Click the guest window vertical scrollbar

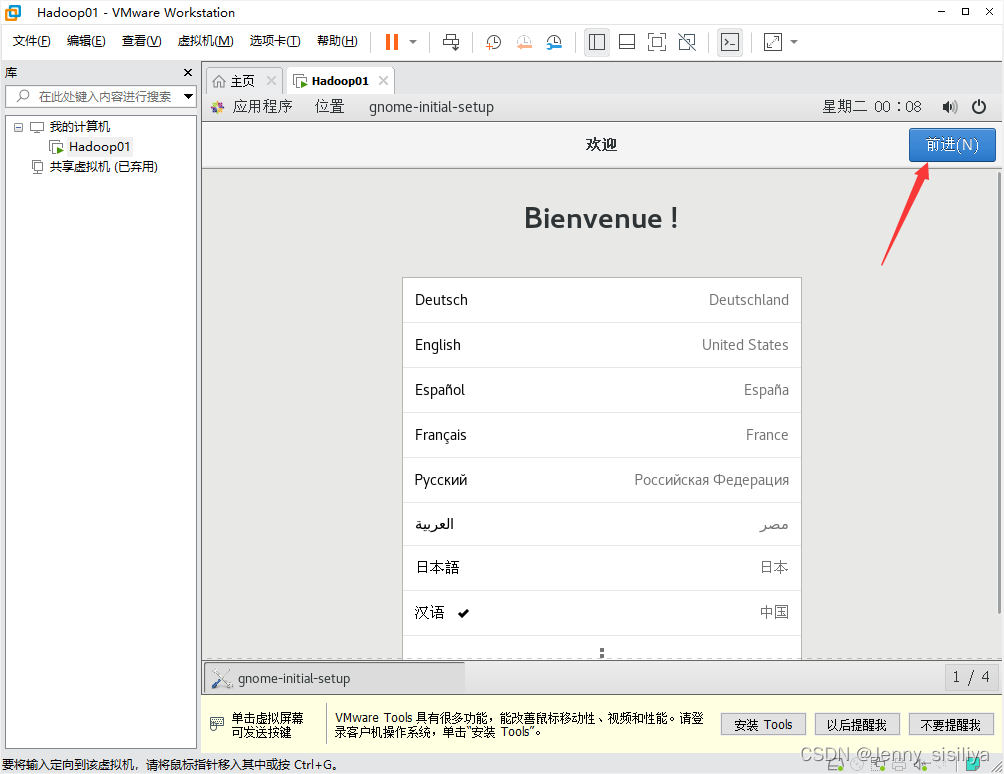(999, 391)
